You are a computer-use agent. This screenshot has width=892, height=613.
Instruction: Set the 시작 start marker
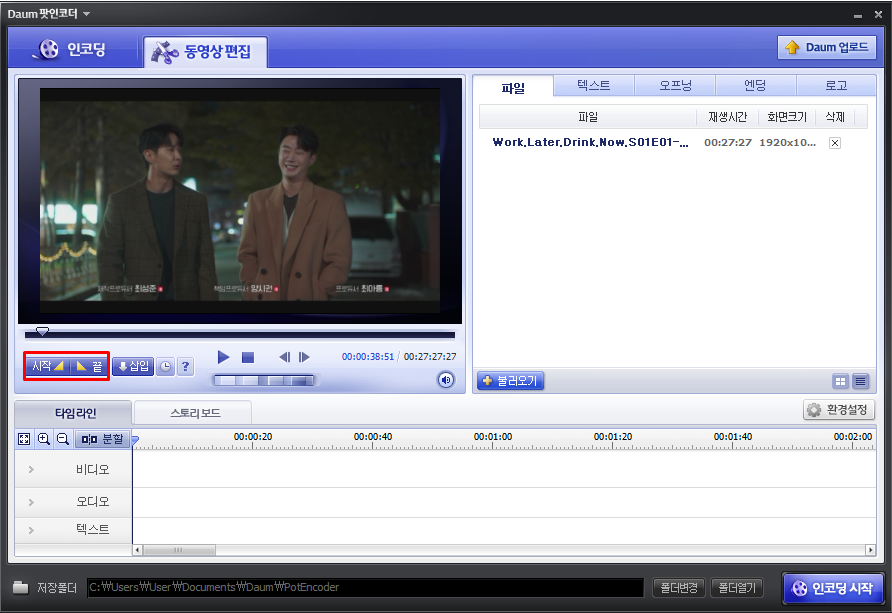click(47, 366)
